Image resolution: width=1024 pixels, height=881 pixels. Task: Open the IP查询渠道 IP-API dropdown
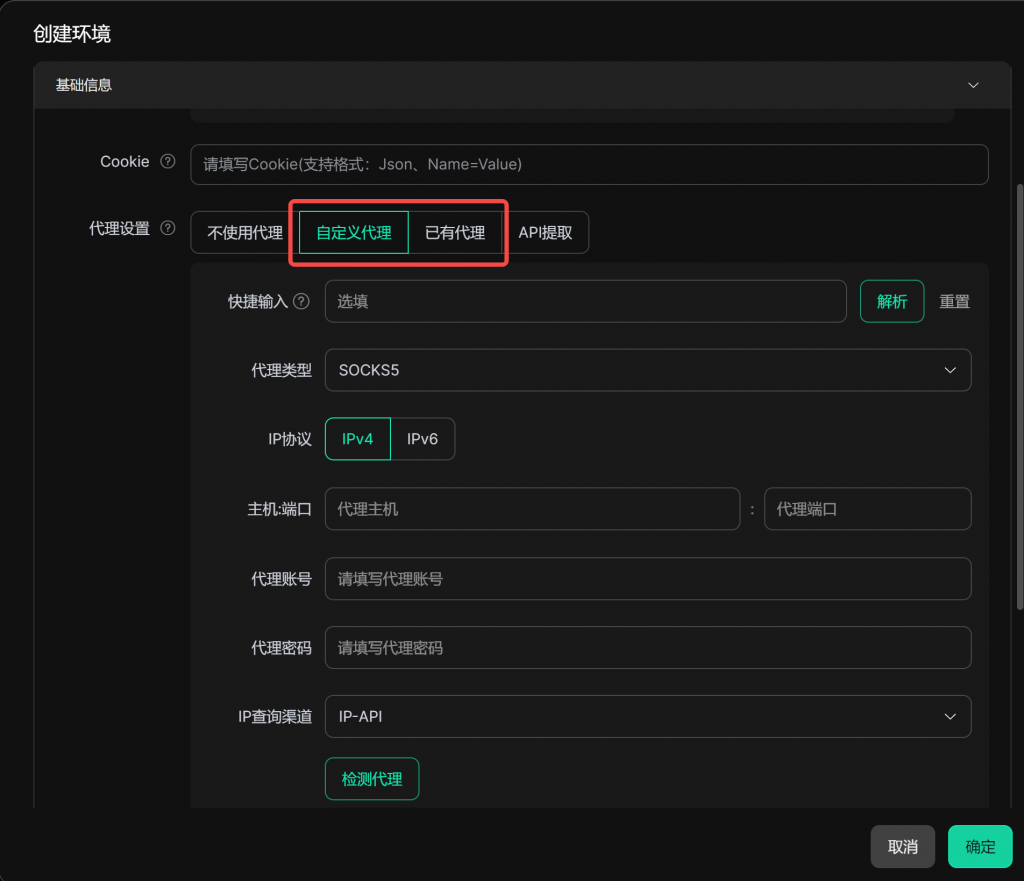coord(647,716)
